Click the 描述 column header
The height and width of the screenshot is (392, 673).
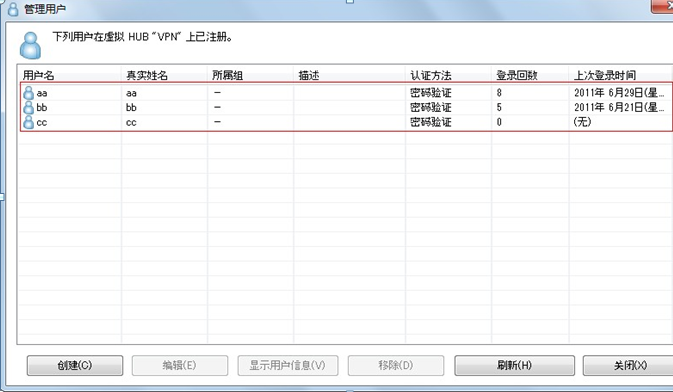click(309, 76)
